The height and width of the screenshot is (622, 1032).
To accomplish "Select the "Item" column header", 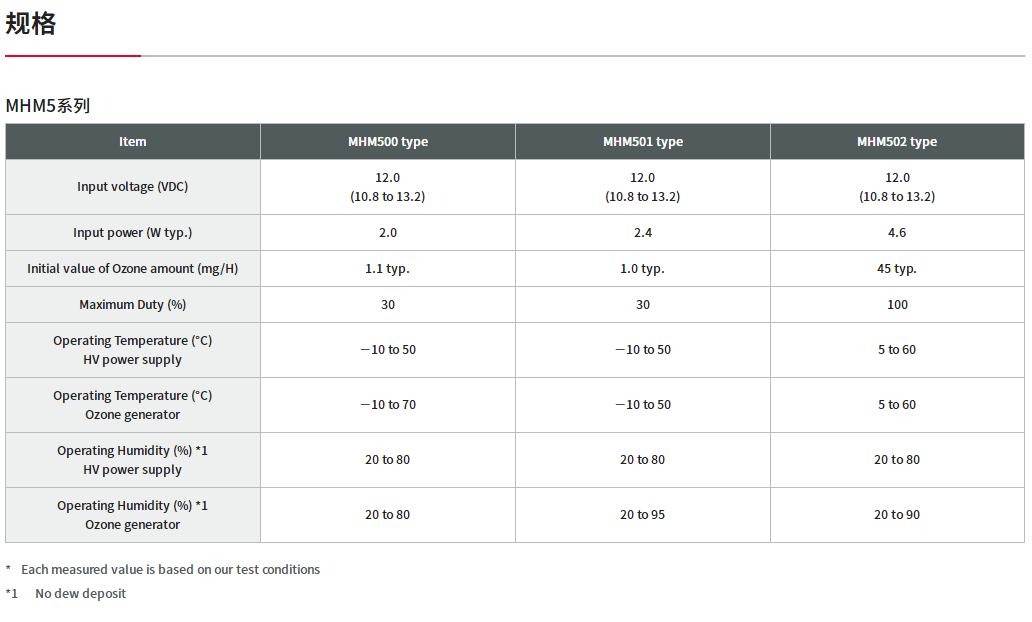I will click(133, 142).
